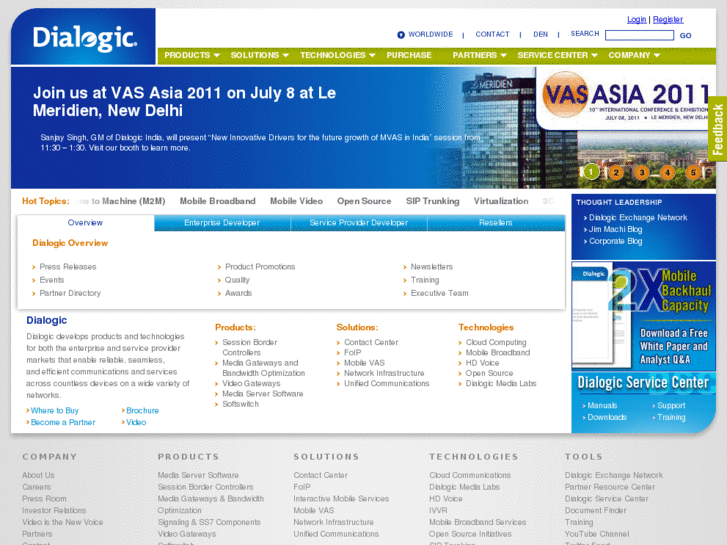The image size is (727, 545).
Task: Expand the Service Center dropdown menu
Action: [x=557, y=55]
